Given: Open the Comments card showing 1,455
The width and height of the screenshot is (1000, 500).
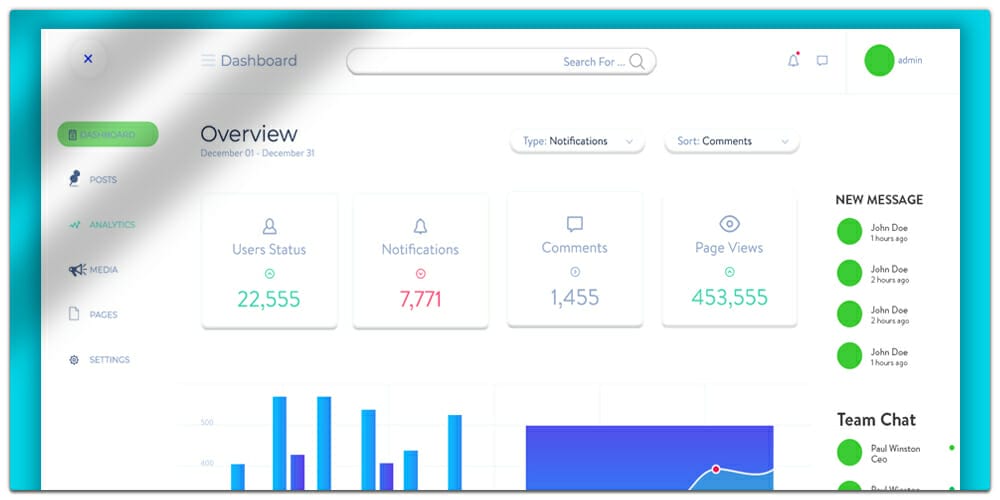Looking at the screenshot, I should (575, 259).
